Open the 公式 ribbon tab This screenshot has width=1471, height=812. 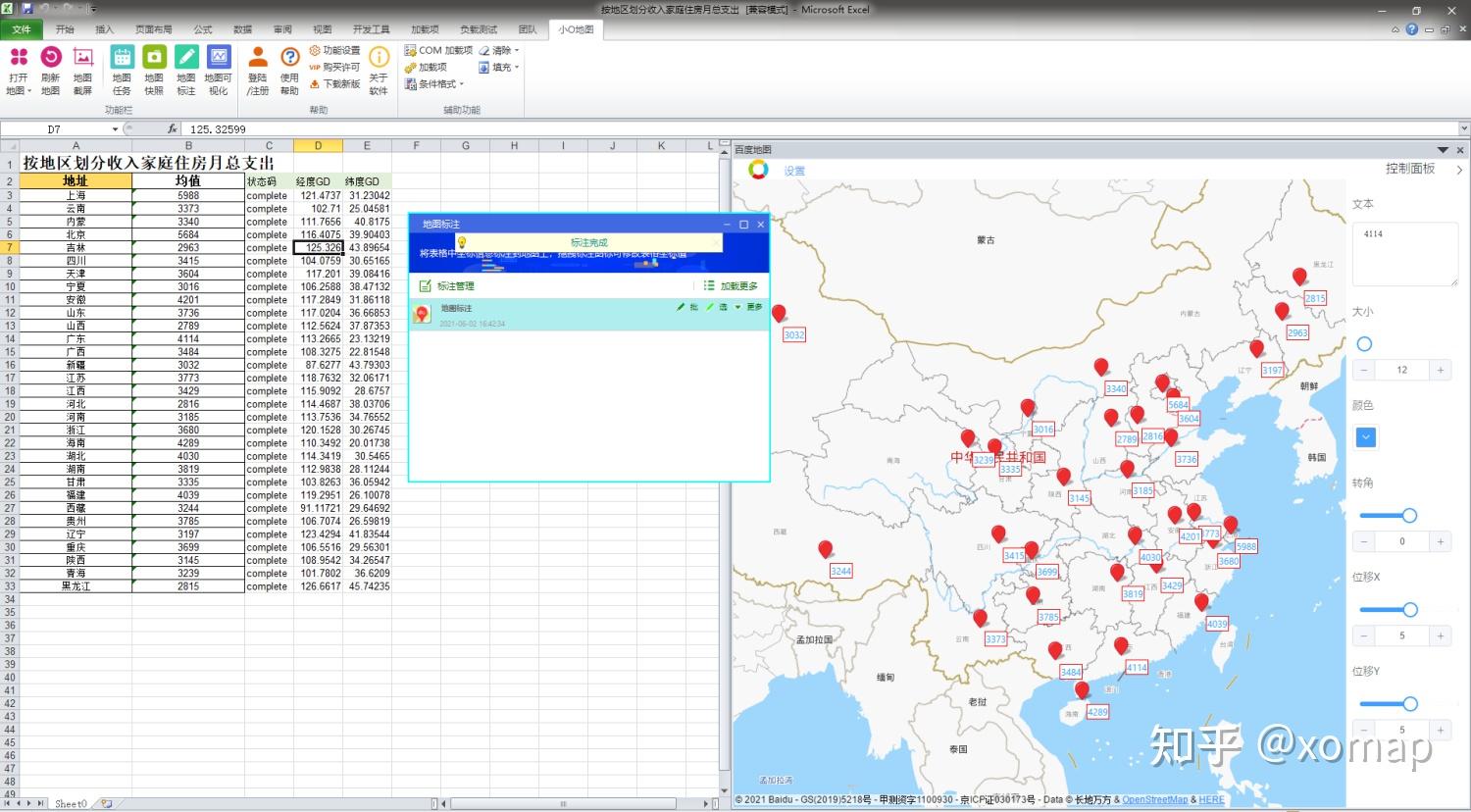203,29
